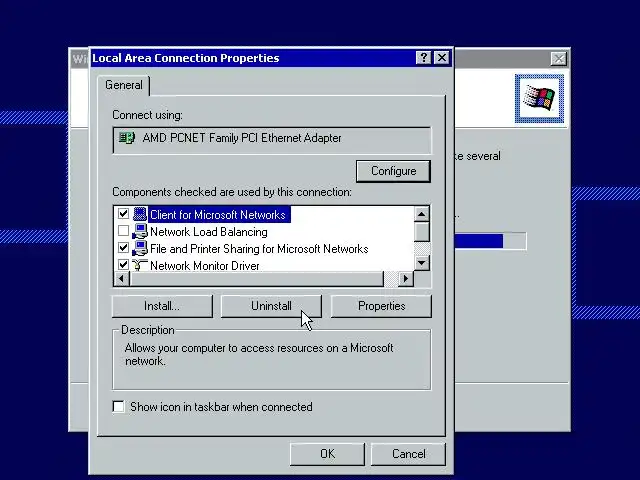
Task: Enable Show icon in taskbar when connected
Action: pos(118,407)
